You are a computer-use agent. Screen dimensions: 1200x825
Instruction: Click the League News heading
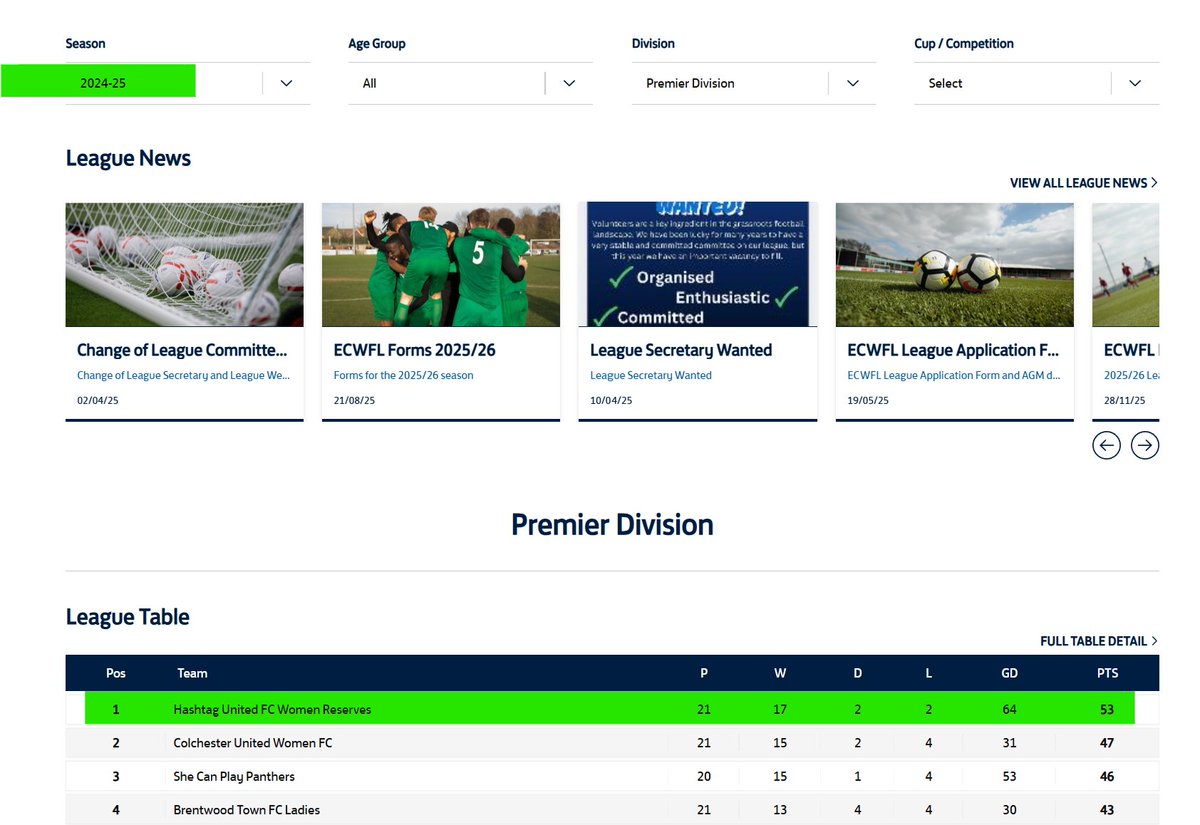pos(128,158)
